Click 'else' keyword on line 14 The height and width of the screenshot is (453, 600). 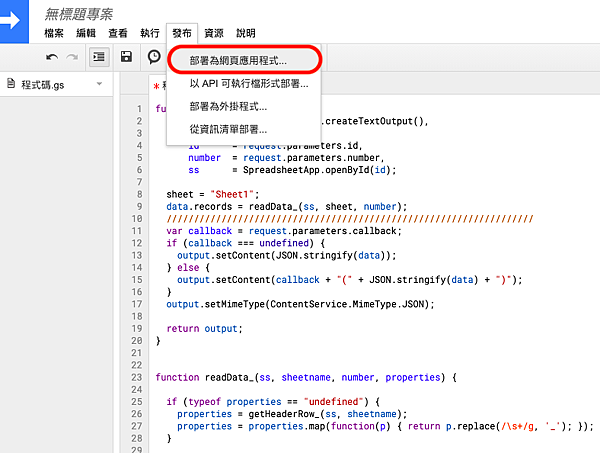(188, 267)
